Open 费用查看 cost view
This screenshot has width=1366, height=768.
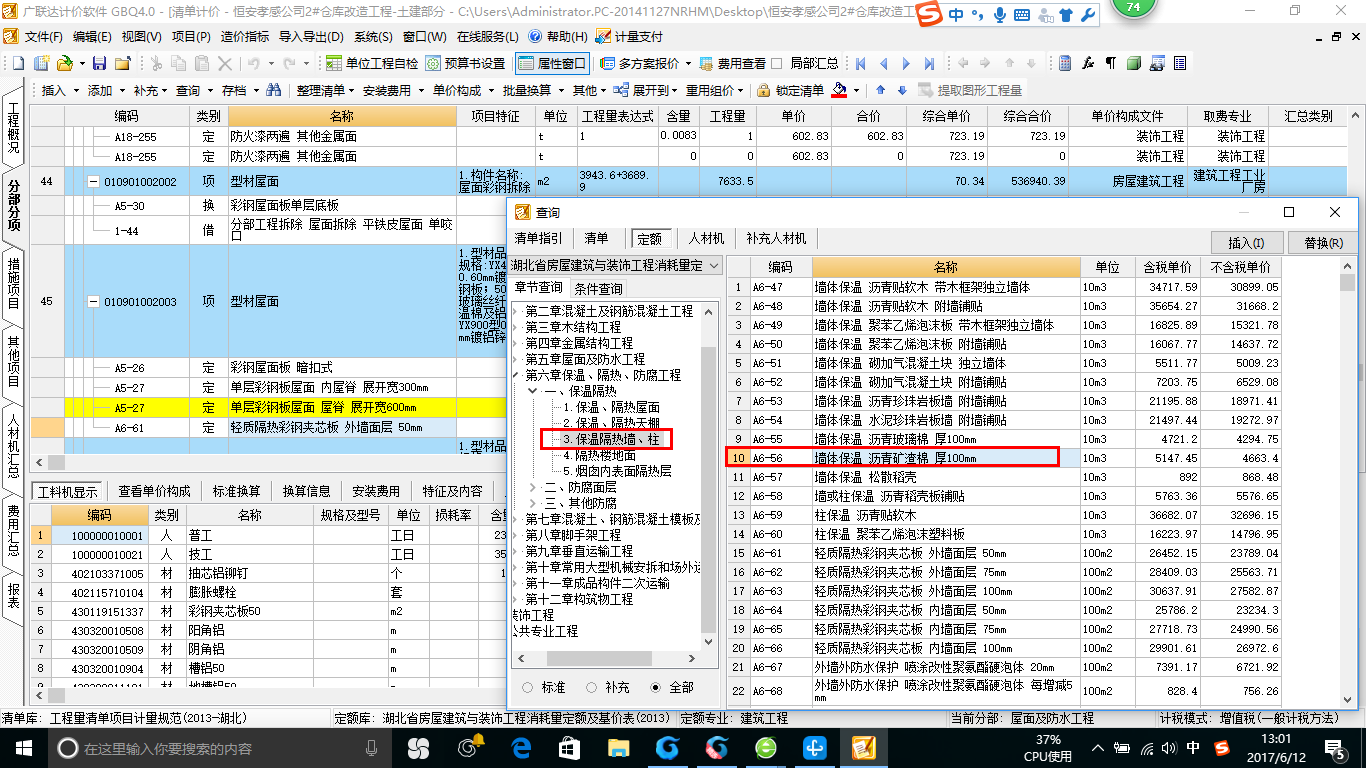pyautogui.click(x=734, y=63)
